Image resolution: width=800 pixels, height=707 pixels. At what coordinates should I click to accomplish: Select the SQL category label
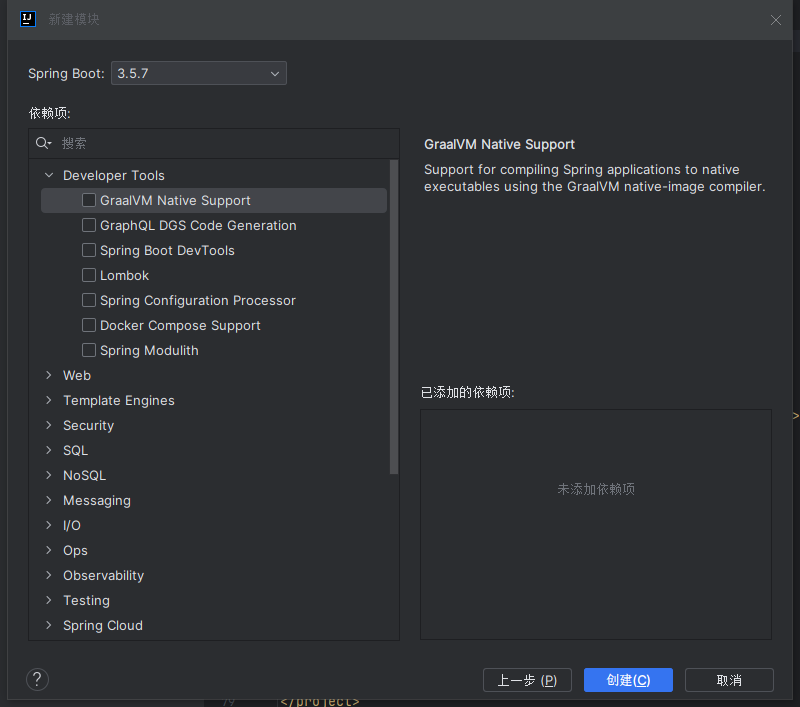[x=76, y=450]
